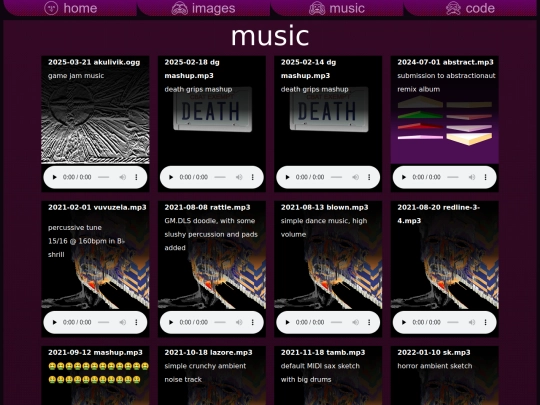
Task: Open more options for rattle.mp3 player
Action: [x=253, y=322]
